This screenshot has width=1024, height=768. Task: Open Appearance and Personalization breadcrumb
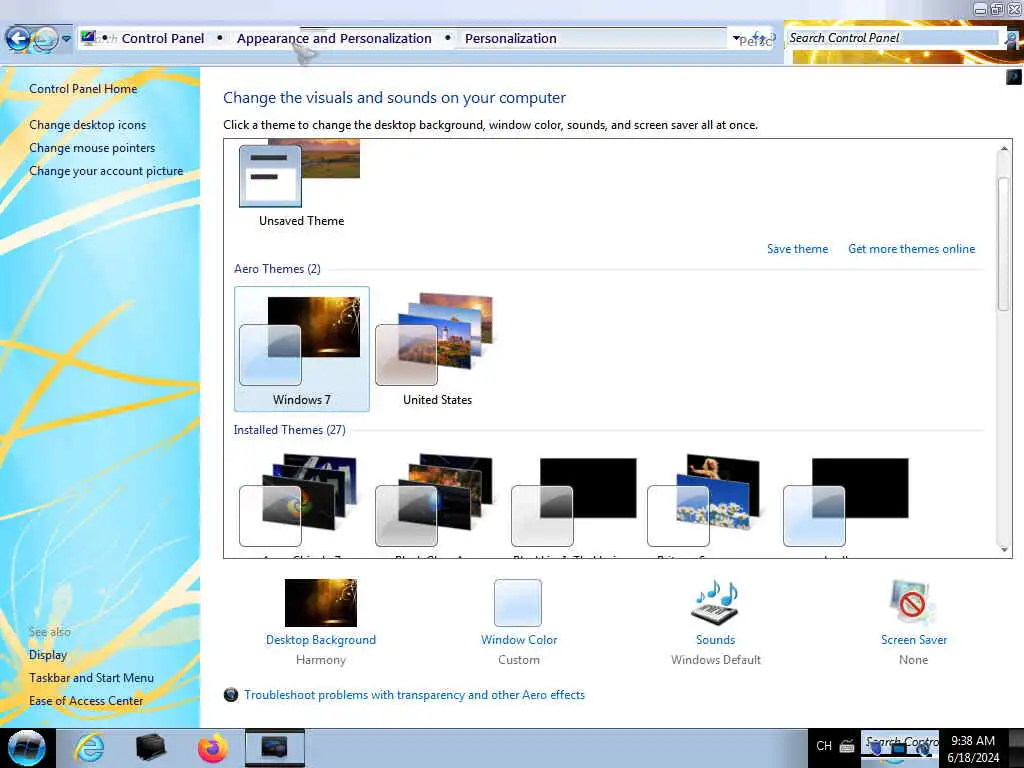click(x=334, y=39)
